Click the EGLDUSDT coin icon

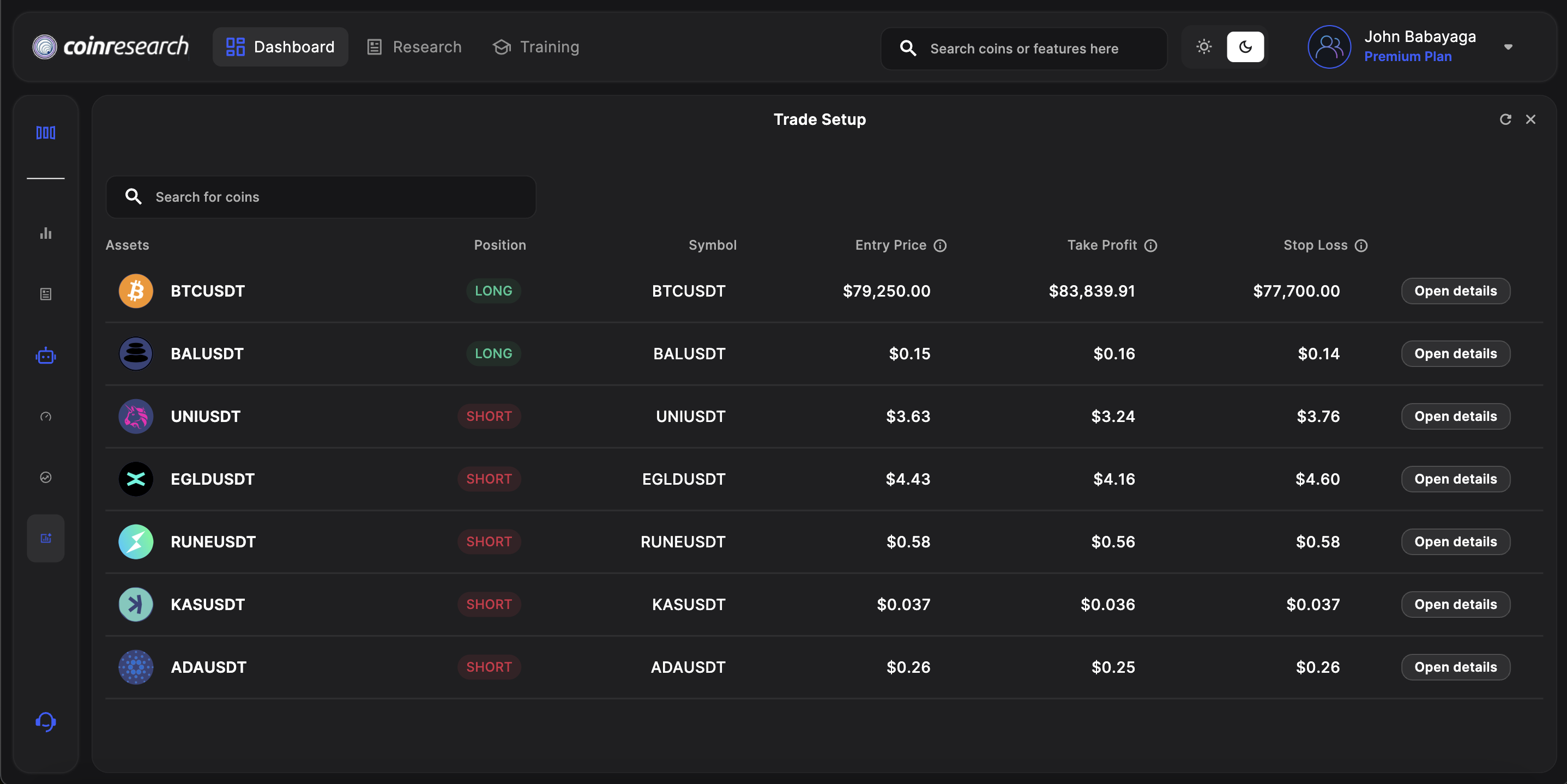coord(136,479)
